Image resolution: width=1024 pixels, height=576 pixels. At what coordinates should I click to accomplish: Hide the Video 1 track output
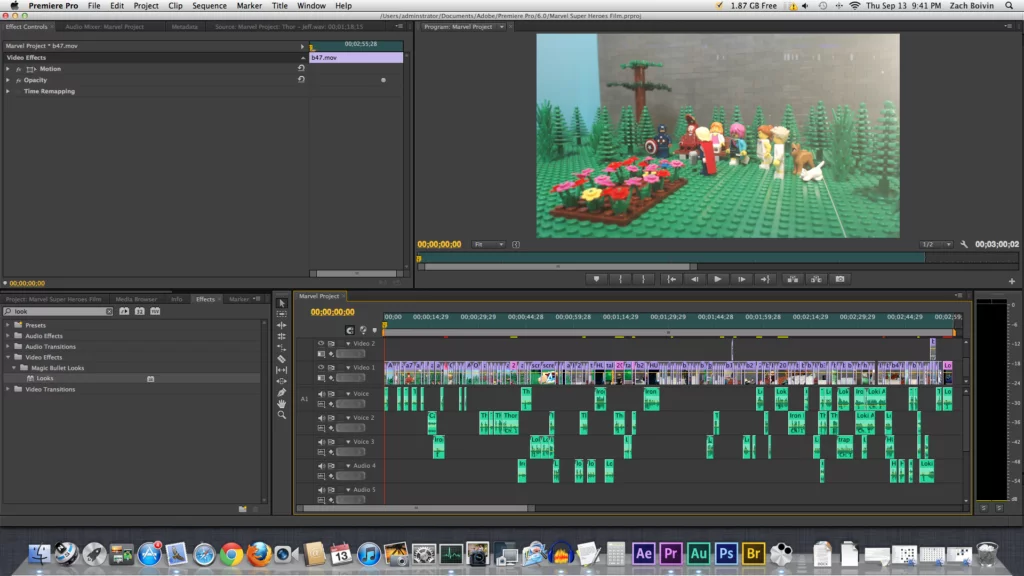(321, 368)
